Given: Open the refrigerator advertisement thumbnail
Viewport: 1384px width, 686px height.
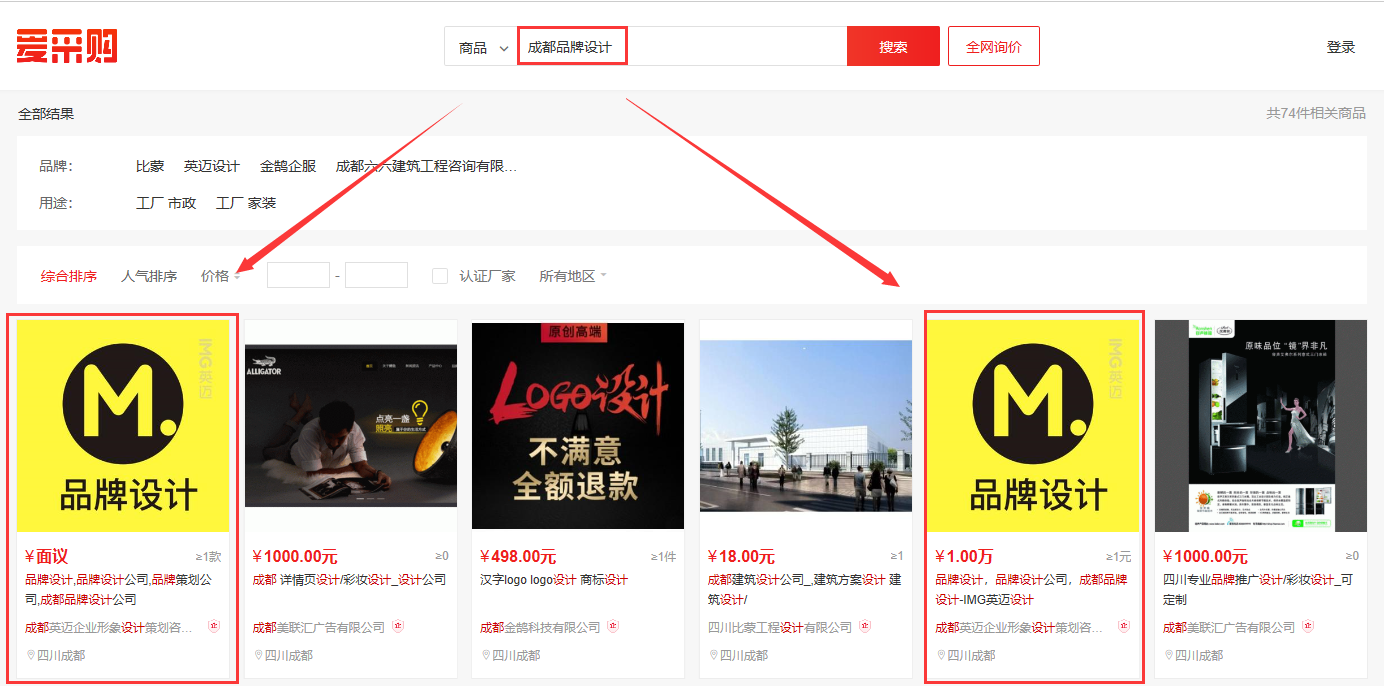Looking at the screenshot, I should point(1261,425).
